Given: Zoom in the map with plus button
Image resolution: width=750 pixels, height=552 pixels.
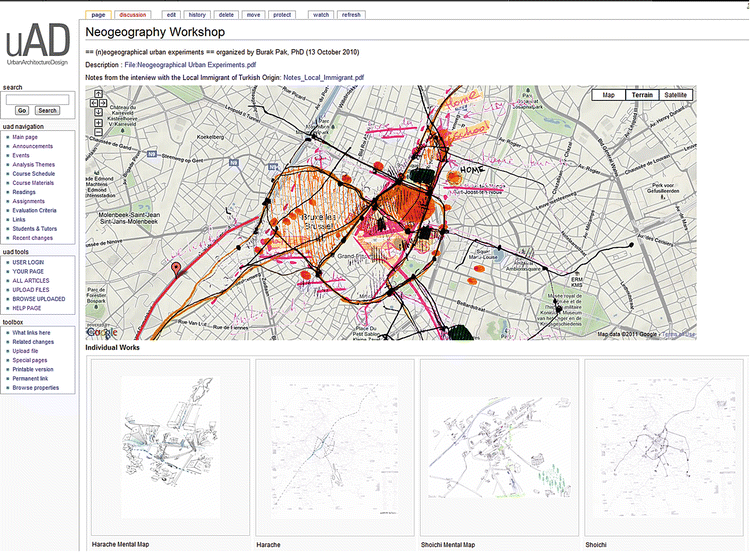Looking at the screenshot, I should pyautogui.click(x=98, y=123).
